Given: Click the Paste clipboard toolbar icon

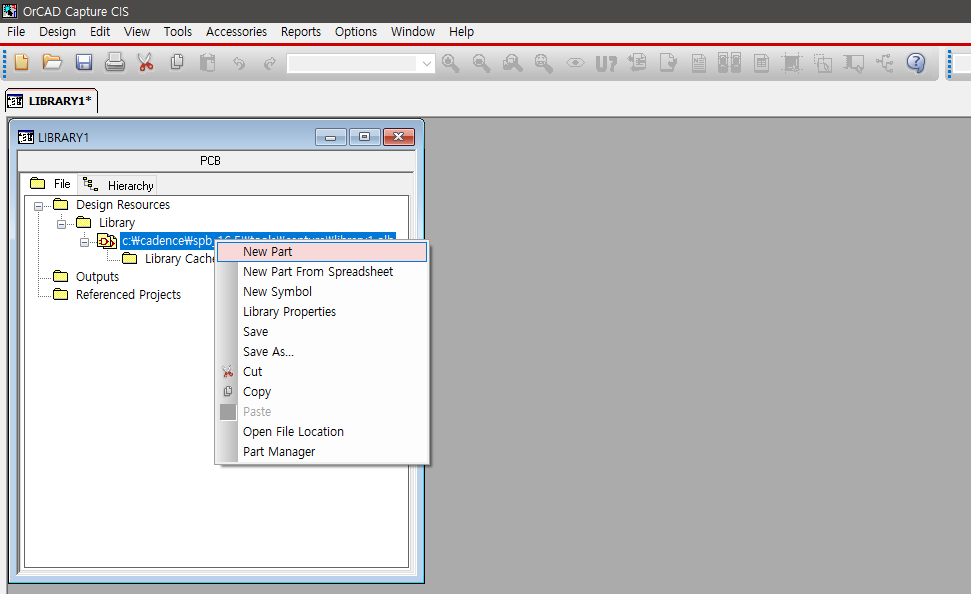Looking at the screenshot, I should click(x=207, y=63).
